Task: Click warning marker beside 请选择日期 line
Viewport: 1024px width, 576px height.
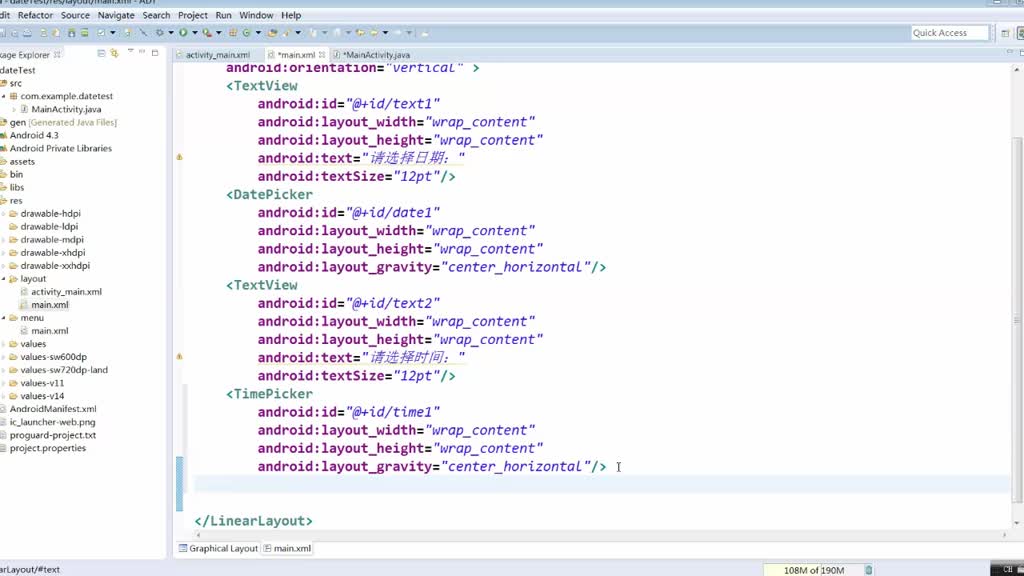Action: coord(179,157)
